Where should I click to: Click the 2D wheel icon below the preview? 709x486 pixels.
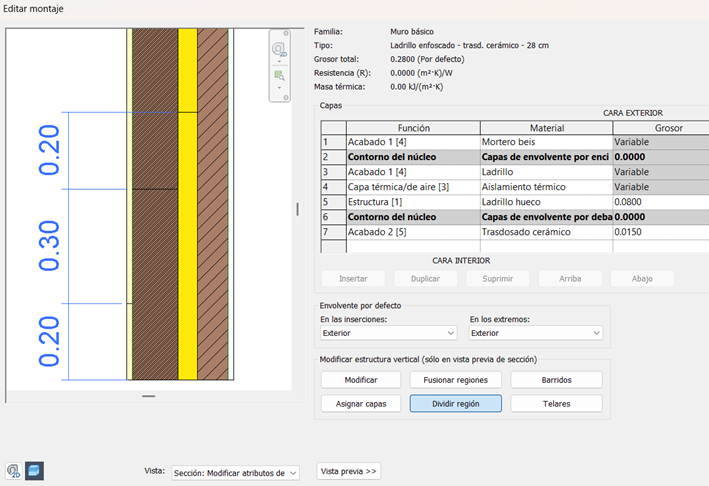point(14,471)
